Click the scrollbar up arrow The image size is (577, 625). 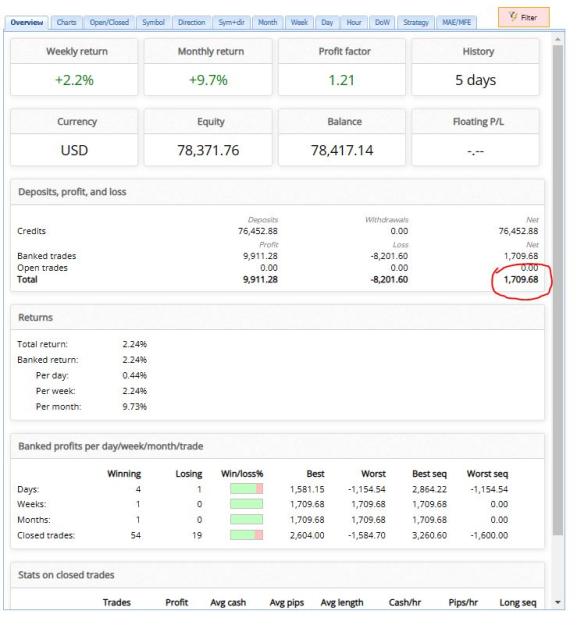tap(558, 39)
